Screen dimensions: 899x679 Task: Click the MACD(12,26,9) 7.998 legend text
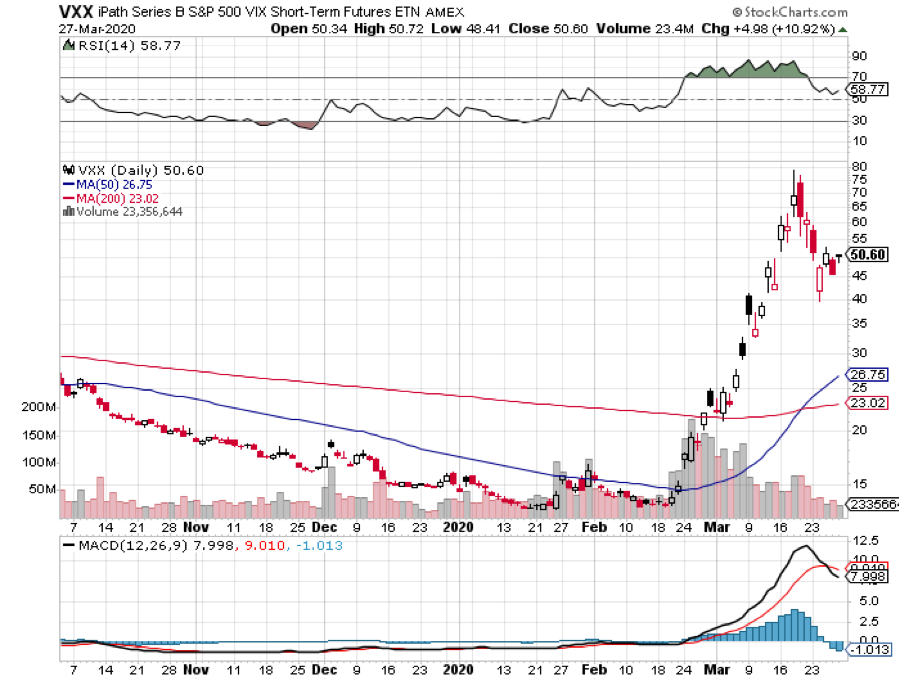(156, 545)
